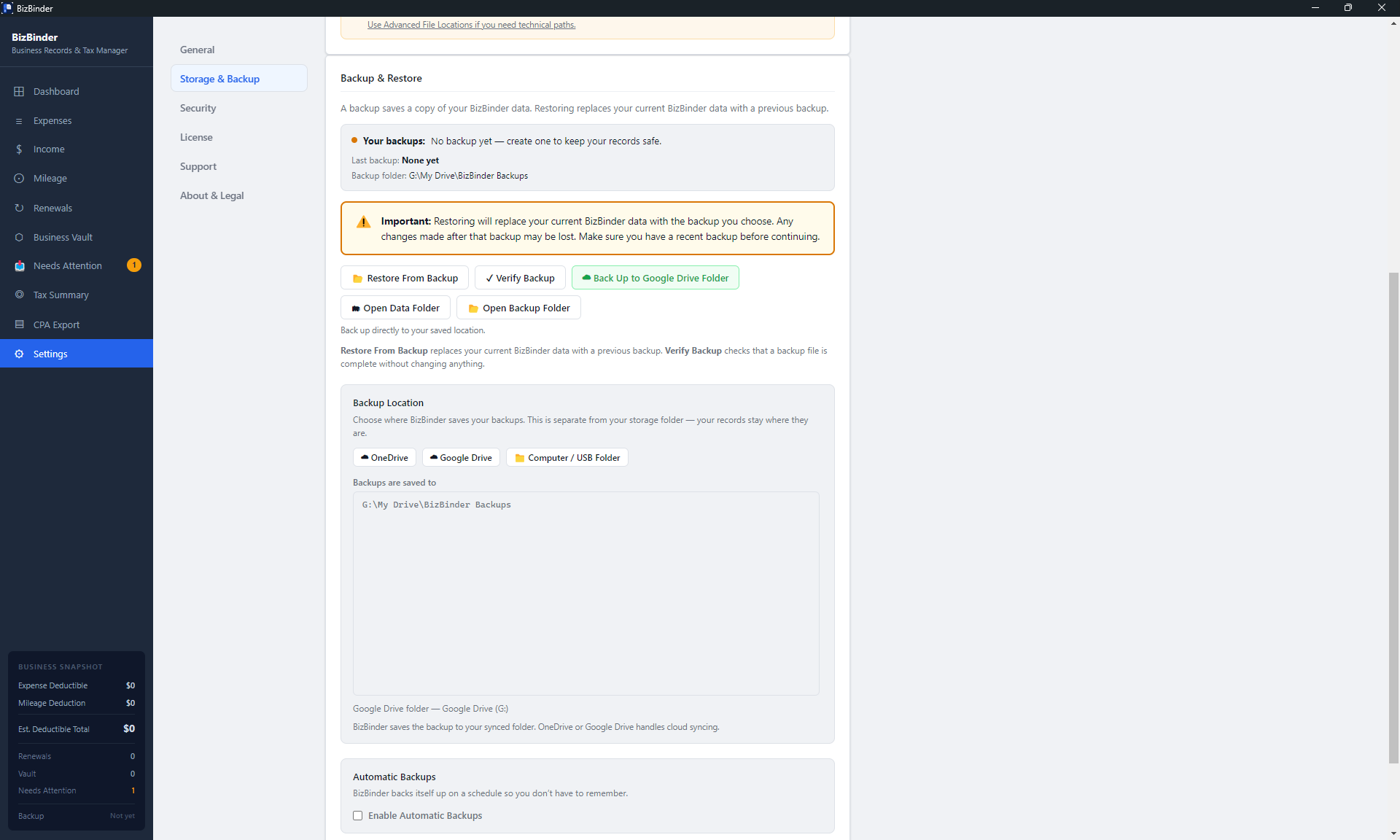The width and height of the screenshot is (1400, 840).
Task: Click the scroll down arrow at bottom right
Action: [x=1393, y=833]
